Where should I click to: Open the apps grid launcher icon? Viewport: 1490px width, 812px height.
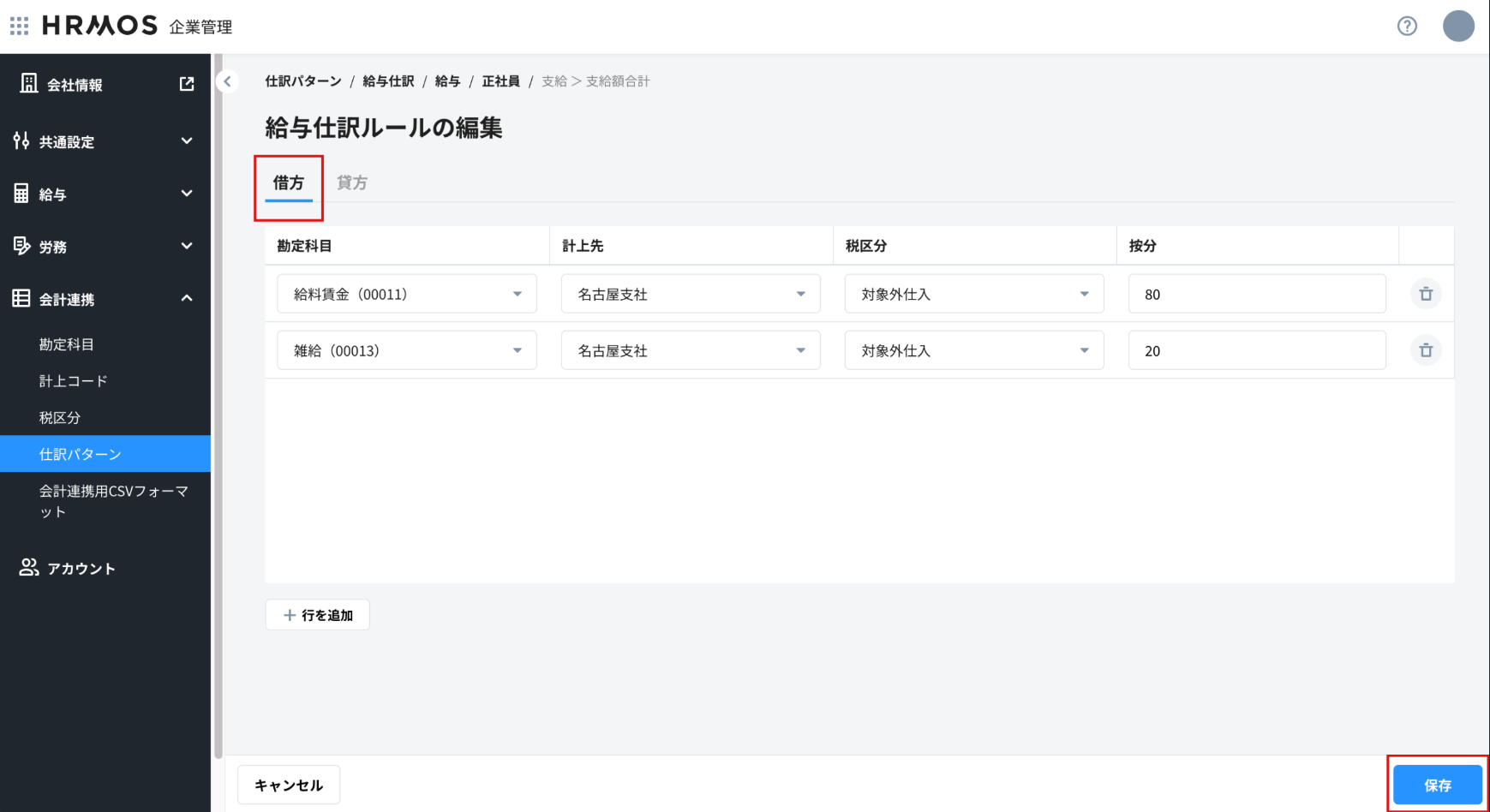tap(20, 26)
